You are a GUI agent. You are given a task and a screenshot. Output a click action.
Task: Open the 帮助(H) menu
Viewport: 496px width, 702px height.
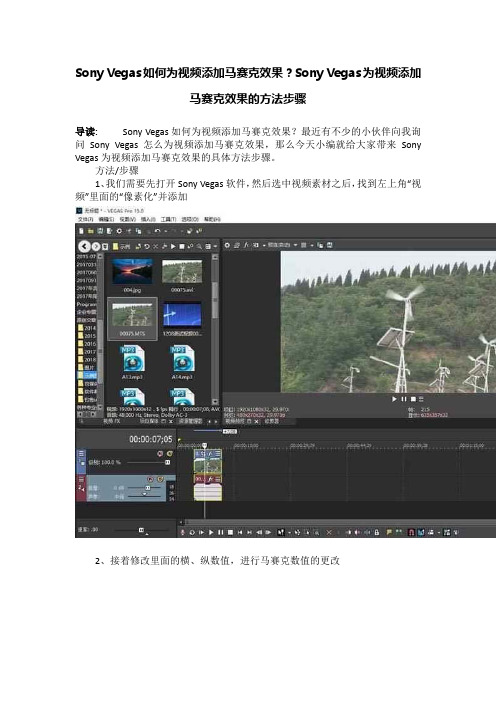(x=212, y=219)
